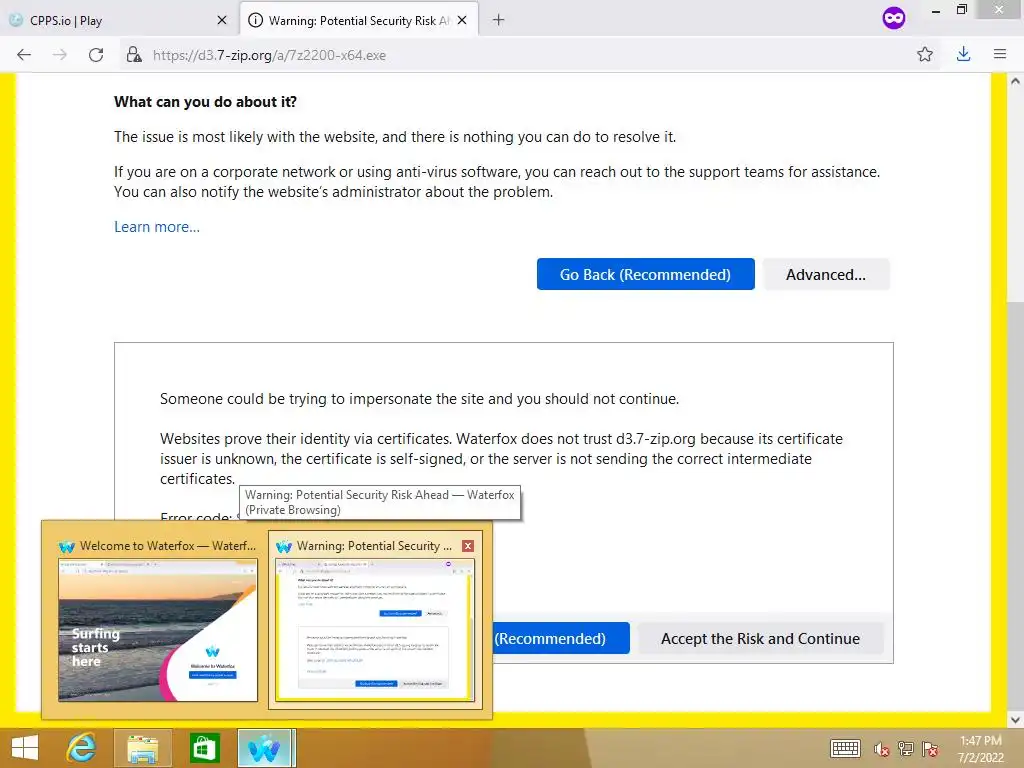
Task: Open the Learn more... link
Action: click(157, 227)
